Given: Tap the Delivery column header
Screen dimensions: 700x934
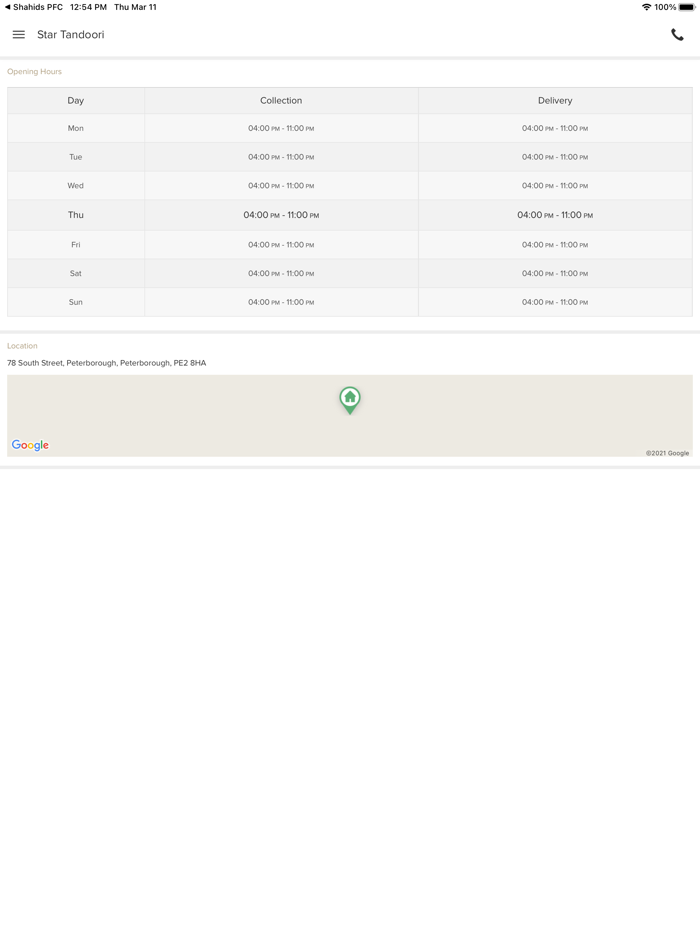Looking at the screenshot, I should [555, 101].
